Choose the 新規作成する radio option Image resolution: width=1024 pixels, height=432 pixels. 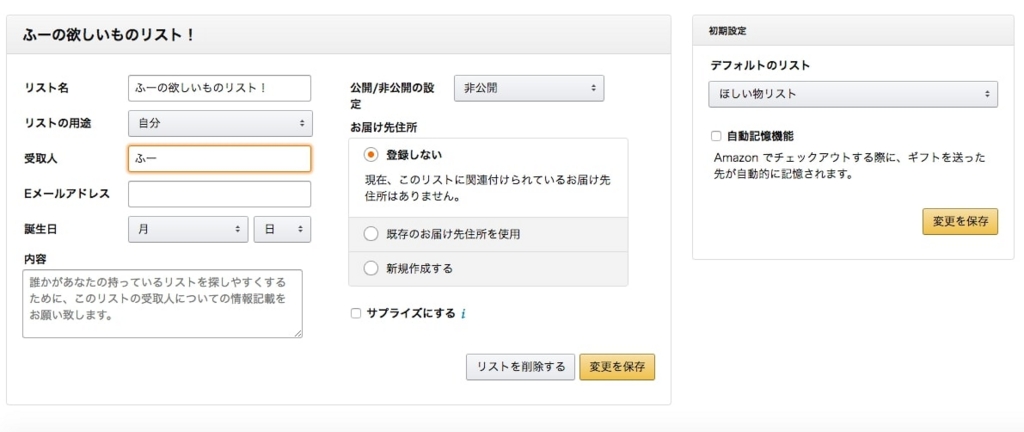click(x=371, y=268)
